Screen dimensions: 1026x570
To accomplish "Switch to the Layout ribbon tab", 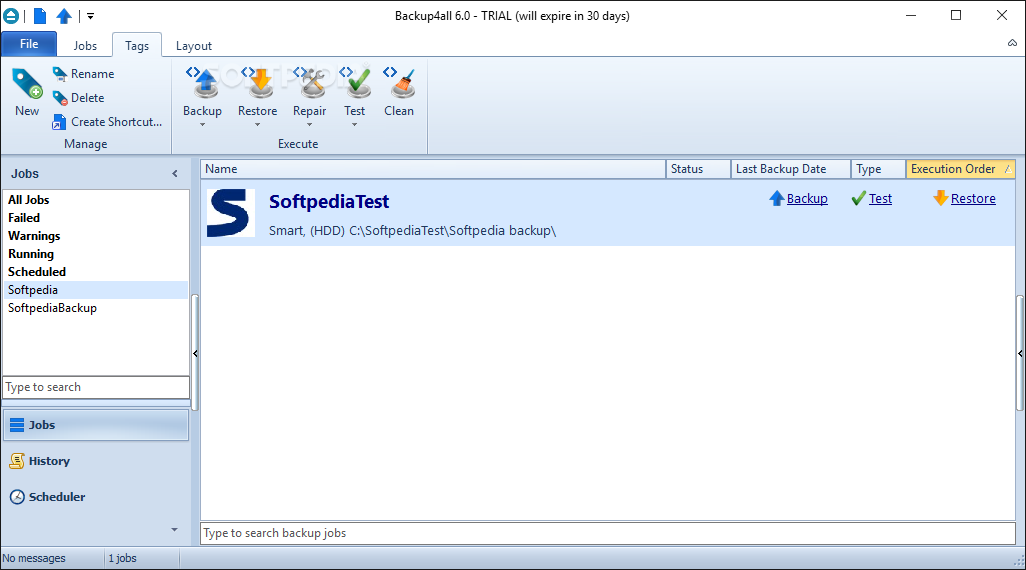I will 194,45.
